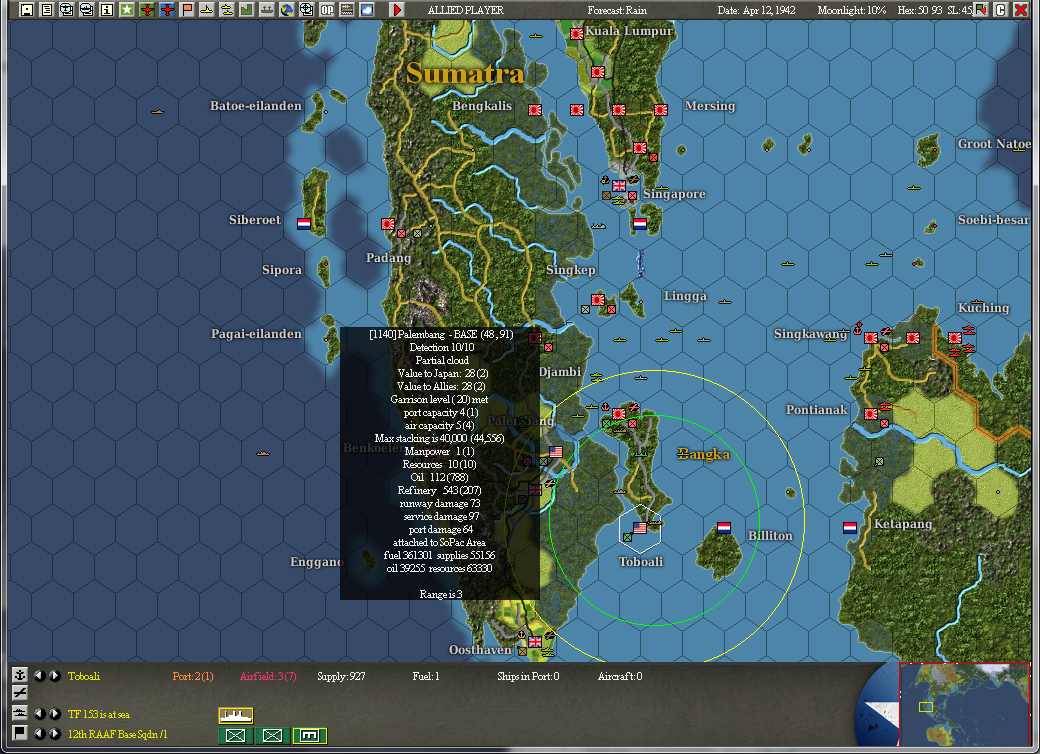Click the 'Airfield: 3(7)' value
Viewport: 1040px width, 754px height.
coord(268,676)
